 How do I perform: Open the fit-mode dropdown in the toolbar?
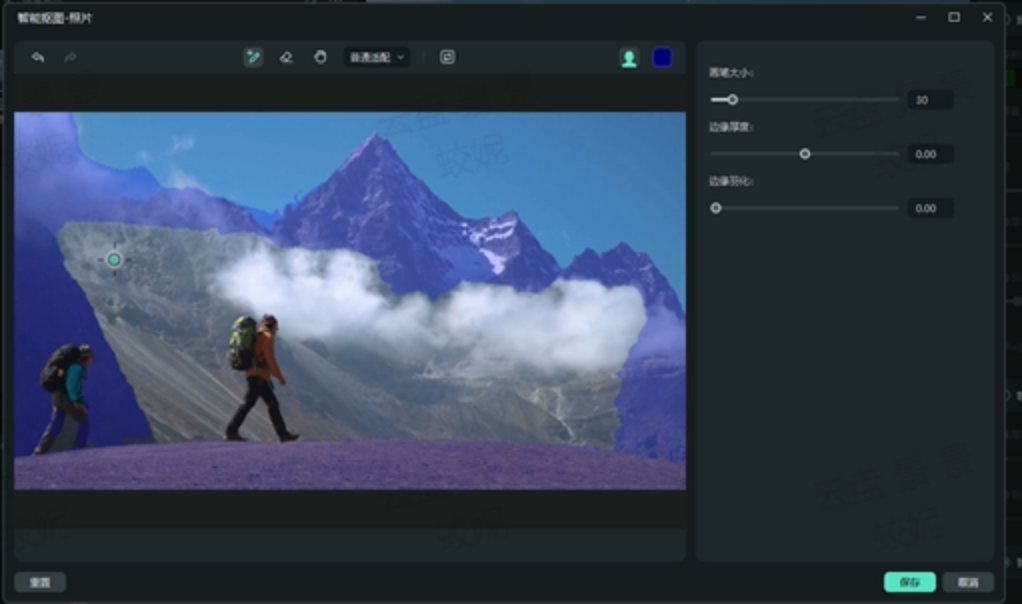point(377,57)
